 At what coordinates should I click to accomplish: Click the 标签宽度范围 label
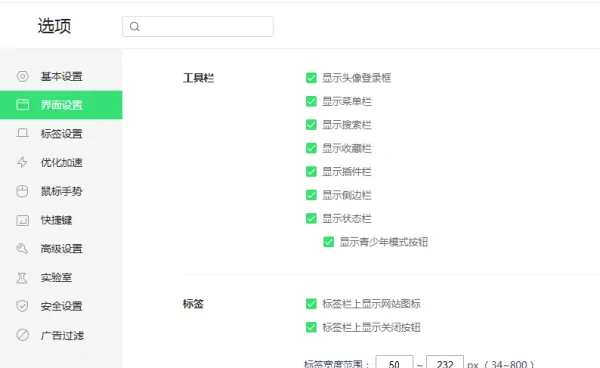(x=336, y=364)
